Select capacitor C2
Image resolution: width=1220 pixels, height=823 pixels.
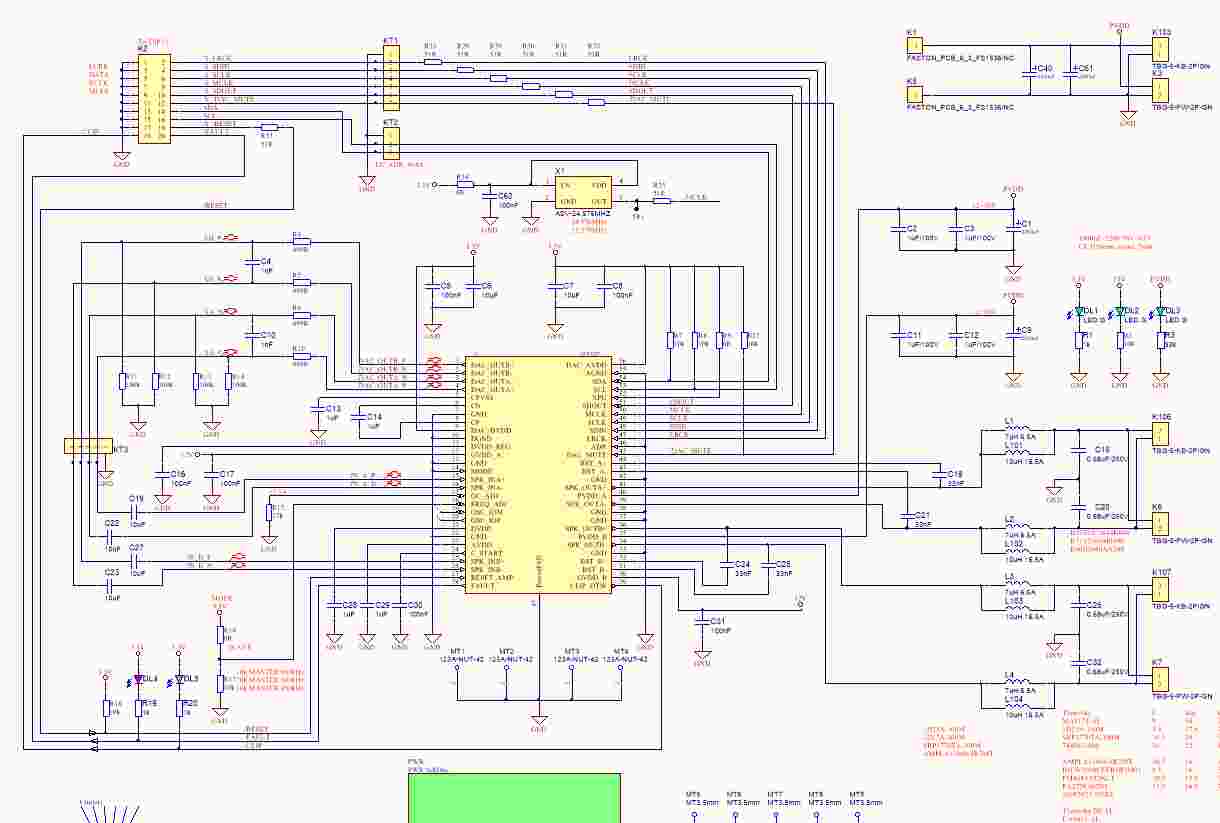[x=898, y=229]
